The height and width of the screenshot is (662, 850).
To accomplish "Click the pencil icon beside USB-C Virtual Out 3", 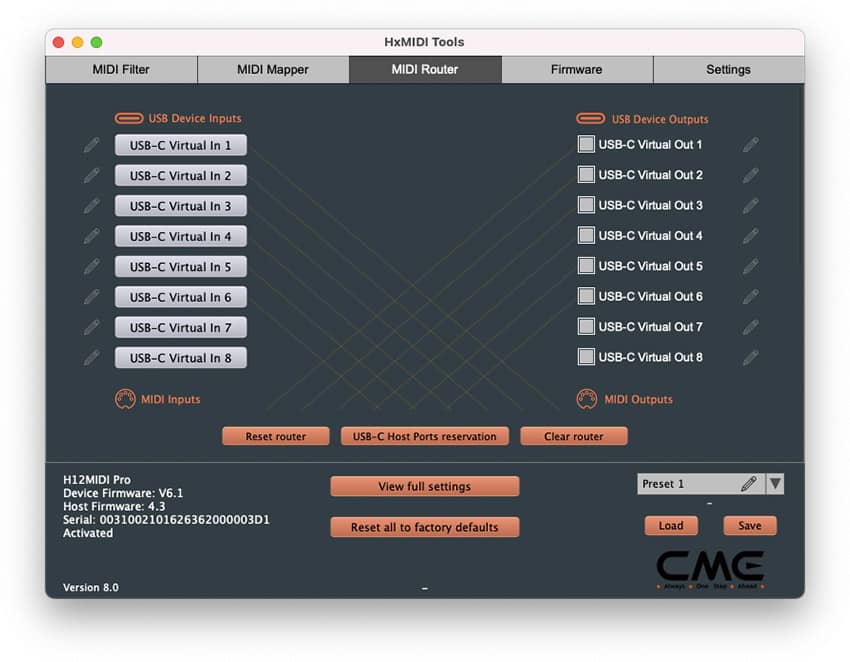I will click(751, 205).
